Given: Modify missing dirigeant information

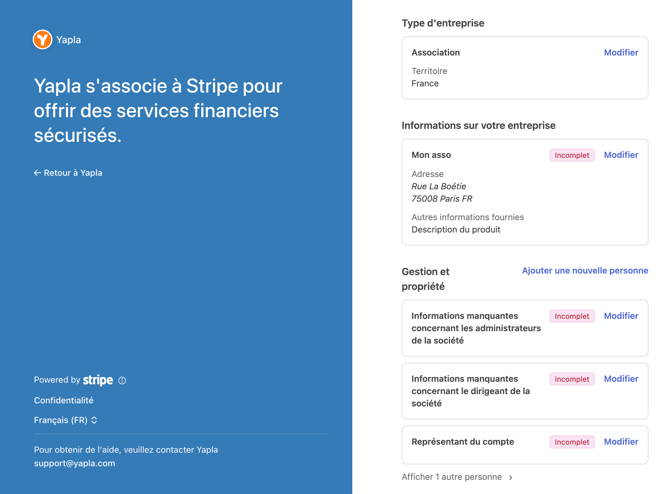Looking at the screenshot, I should (621, 379).
